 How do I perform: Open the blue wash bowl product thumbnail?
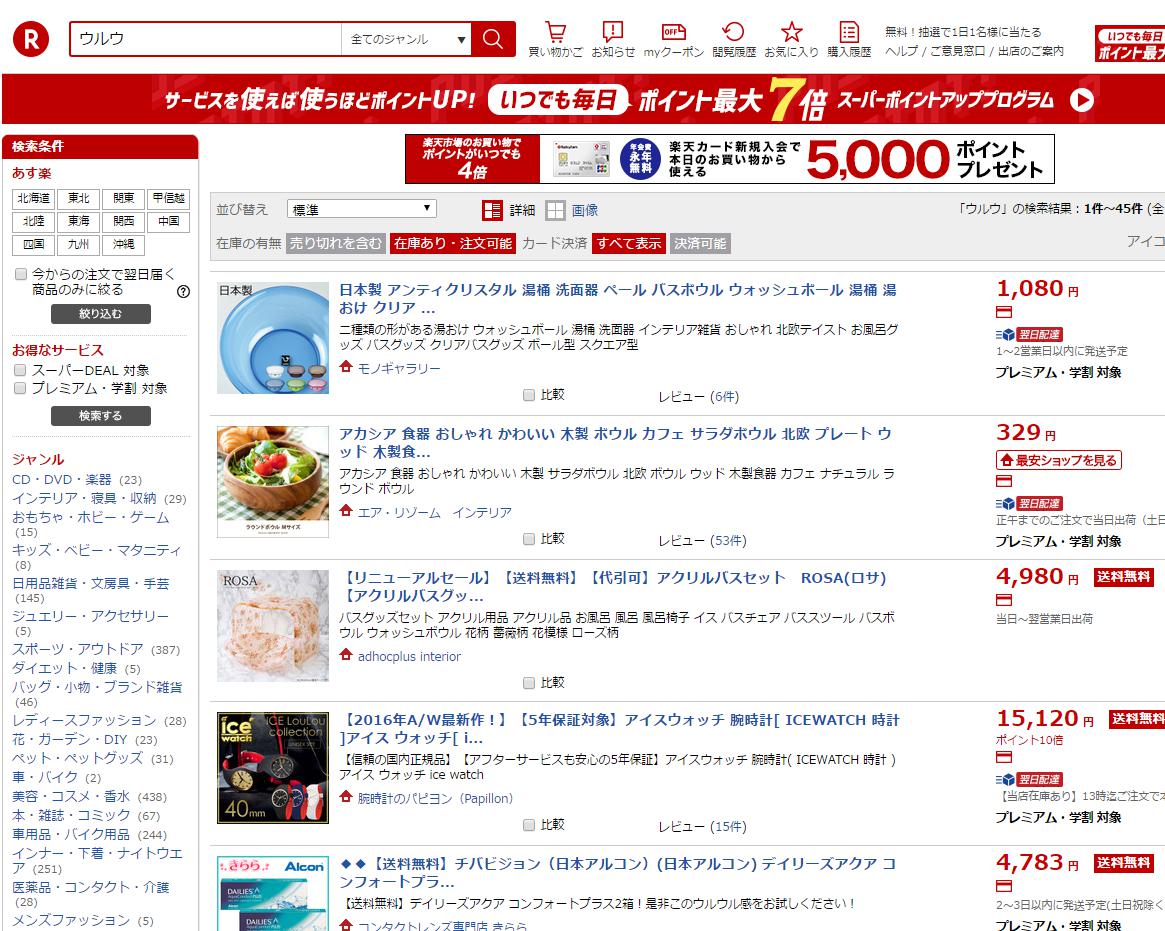[x=273, y=337]
